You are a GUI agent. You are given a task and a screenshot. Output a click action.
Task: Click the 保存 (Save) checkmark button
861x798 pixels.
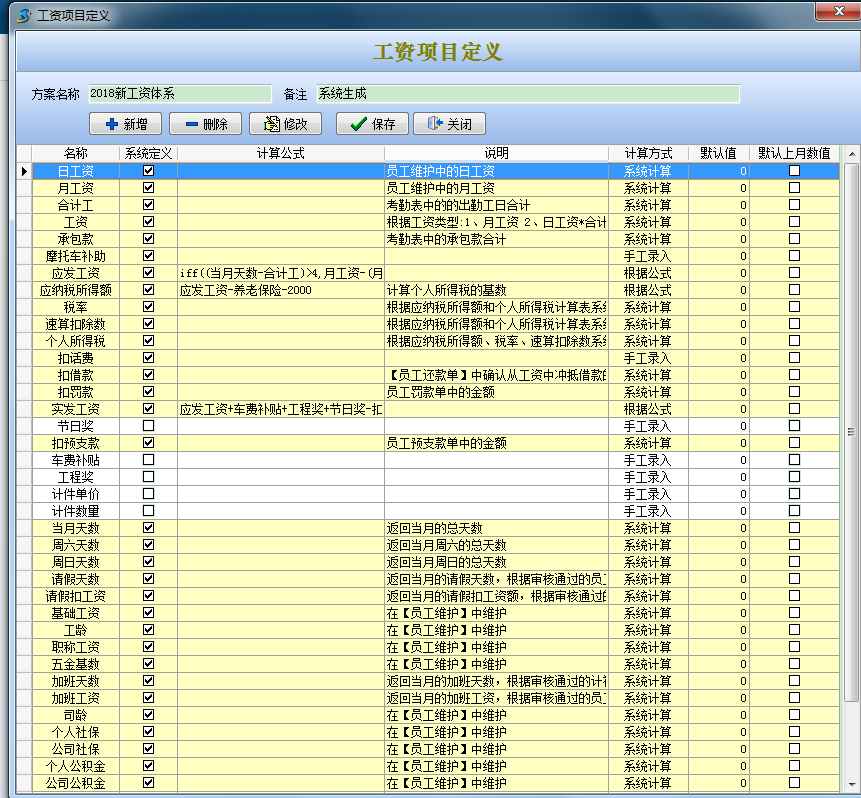[372, 124]
